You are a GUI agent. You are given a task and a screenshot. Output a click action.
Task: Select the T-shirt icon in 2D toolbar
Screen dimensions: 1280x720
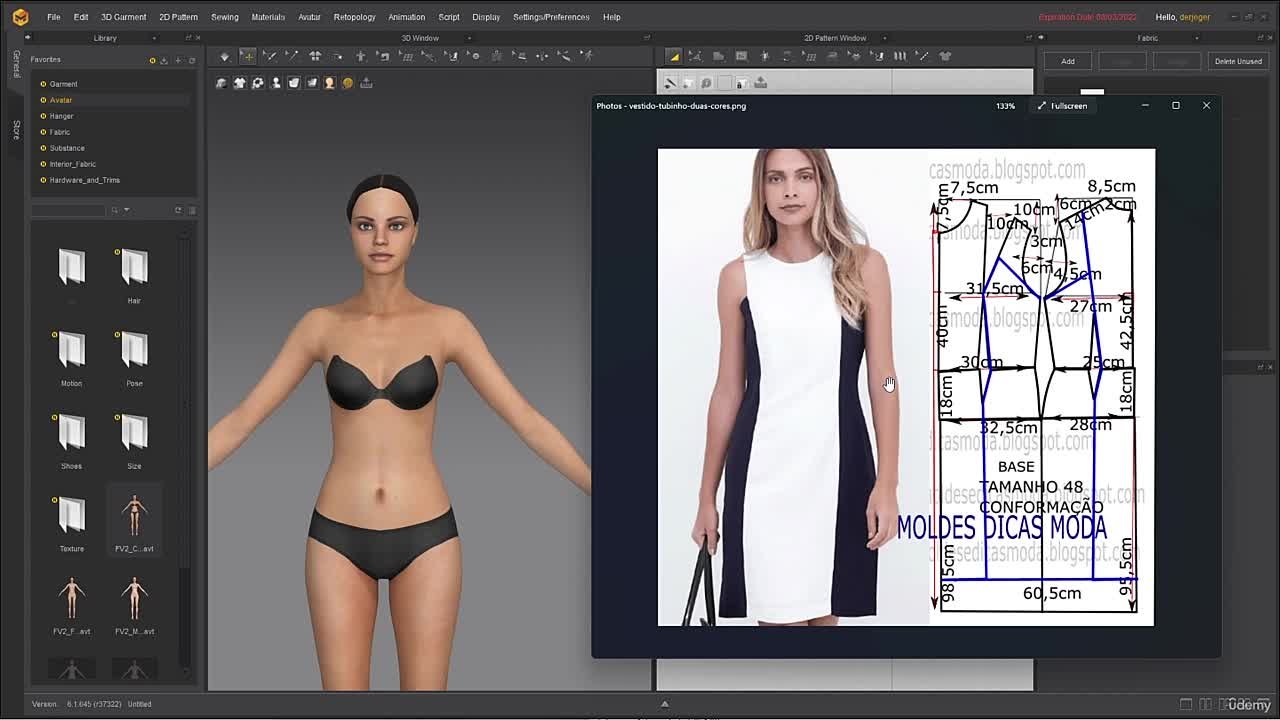pos(945,56)
